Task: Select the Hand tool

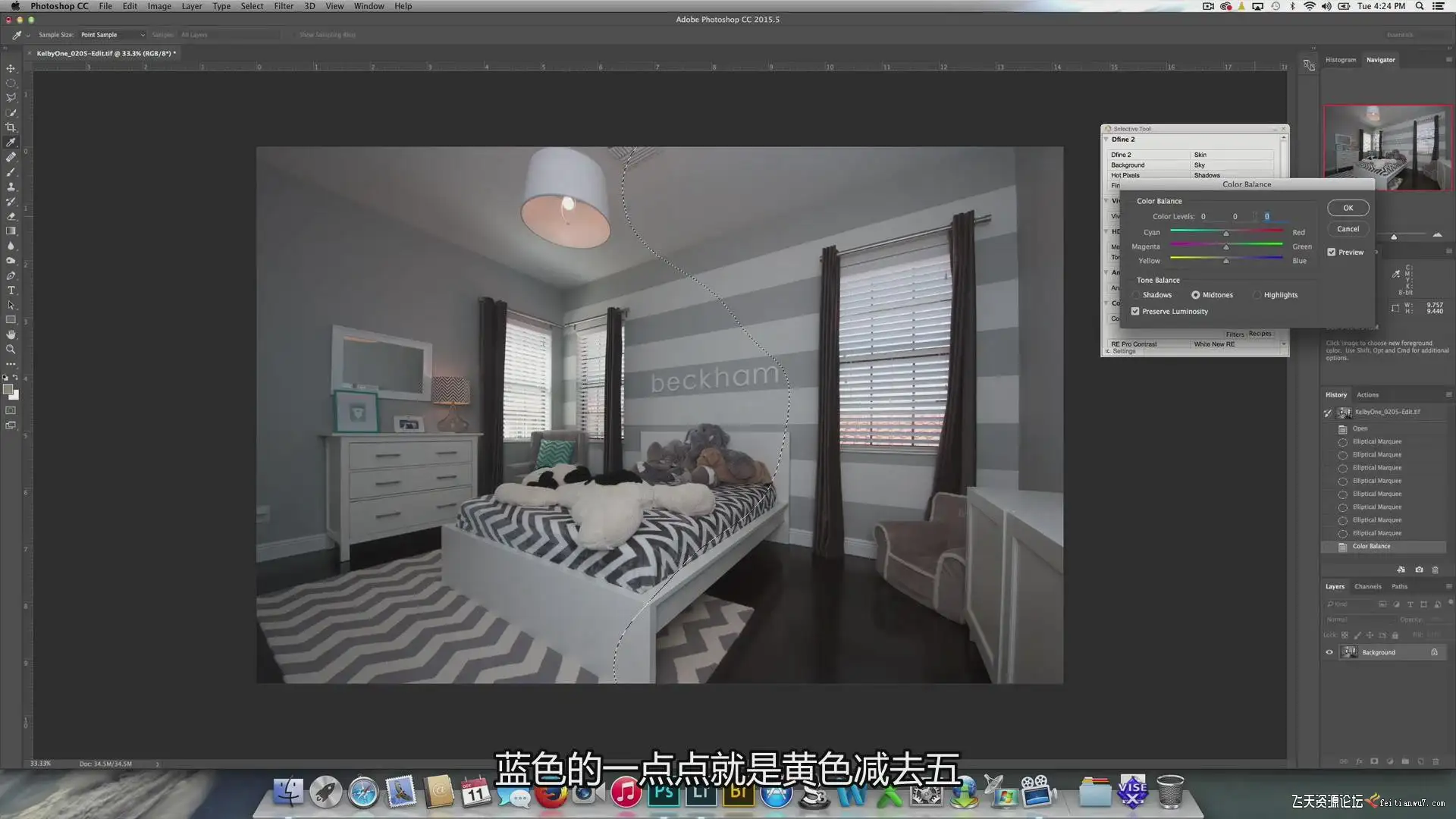Action: click(11, 334)
